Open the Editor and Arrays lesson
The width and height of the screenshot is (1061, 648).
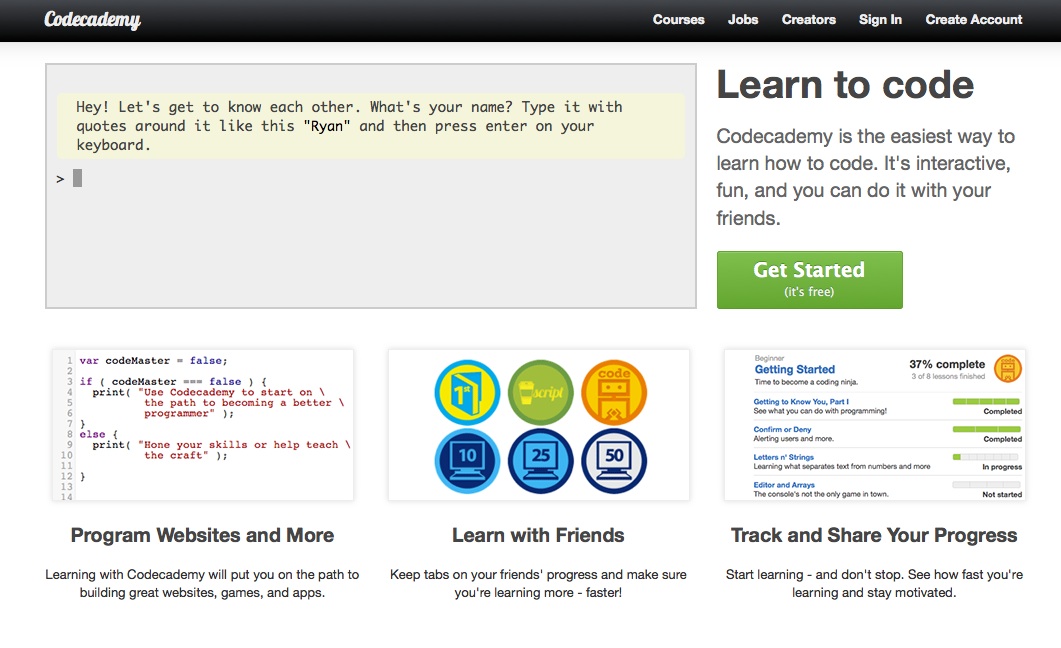pos(784,484)
